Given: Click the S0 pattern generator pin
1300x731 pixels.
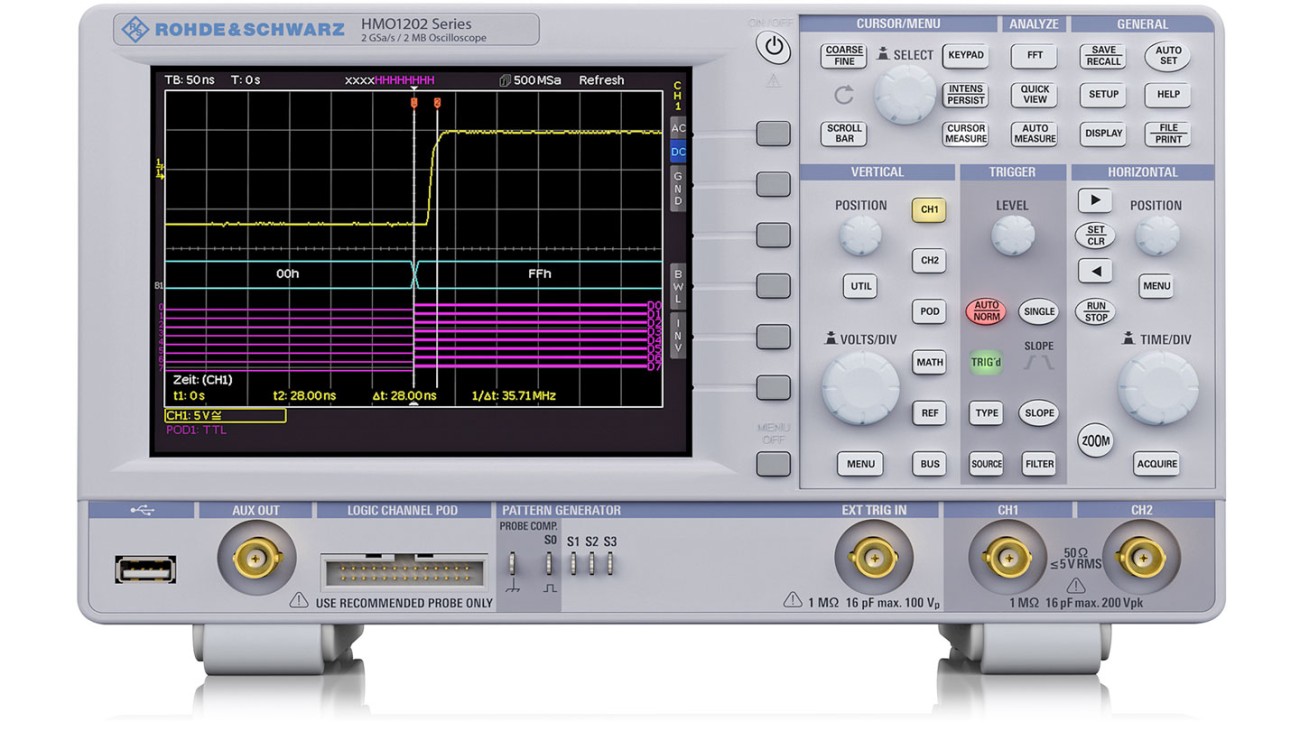Looking at the screenshot, I should pyautogui.click(x=549, y=563).
